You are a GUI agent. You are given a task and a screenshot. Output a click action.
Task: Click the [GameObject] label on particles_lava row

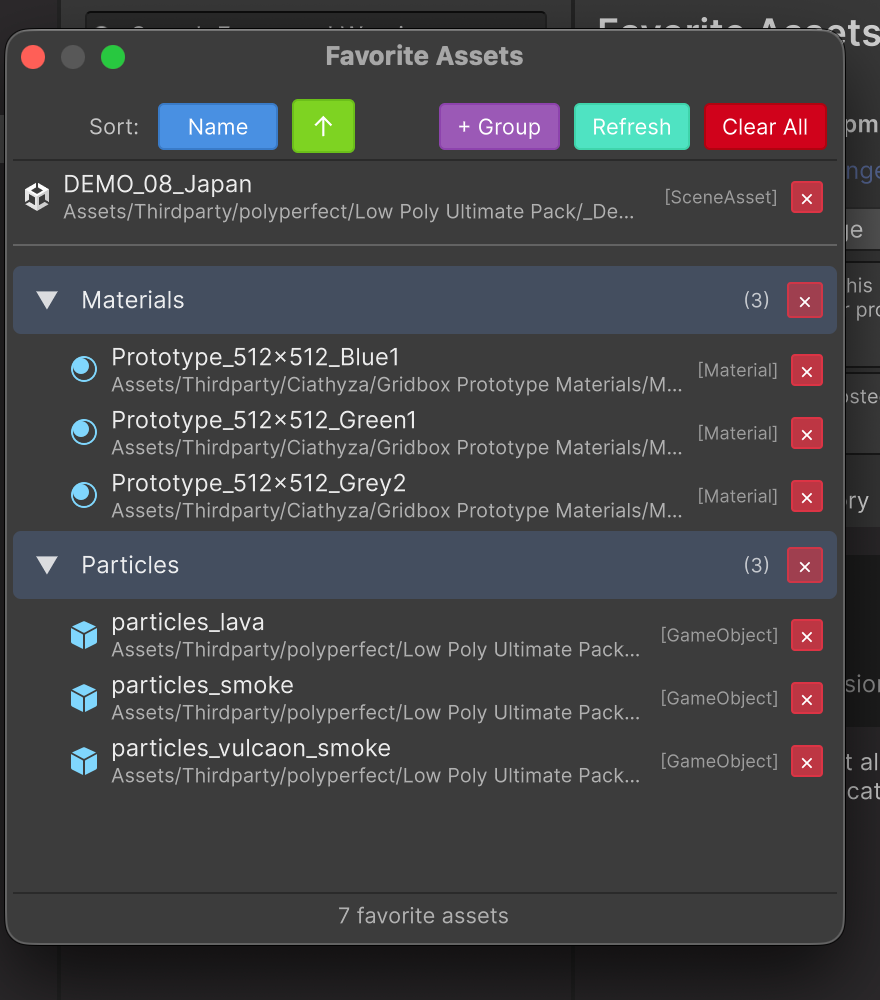pyautogui.click(x=719, y=635)
